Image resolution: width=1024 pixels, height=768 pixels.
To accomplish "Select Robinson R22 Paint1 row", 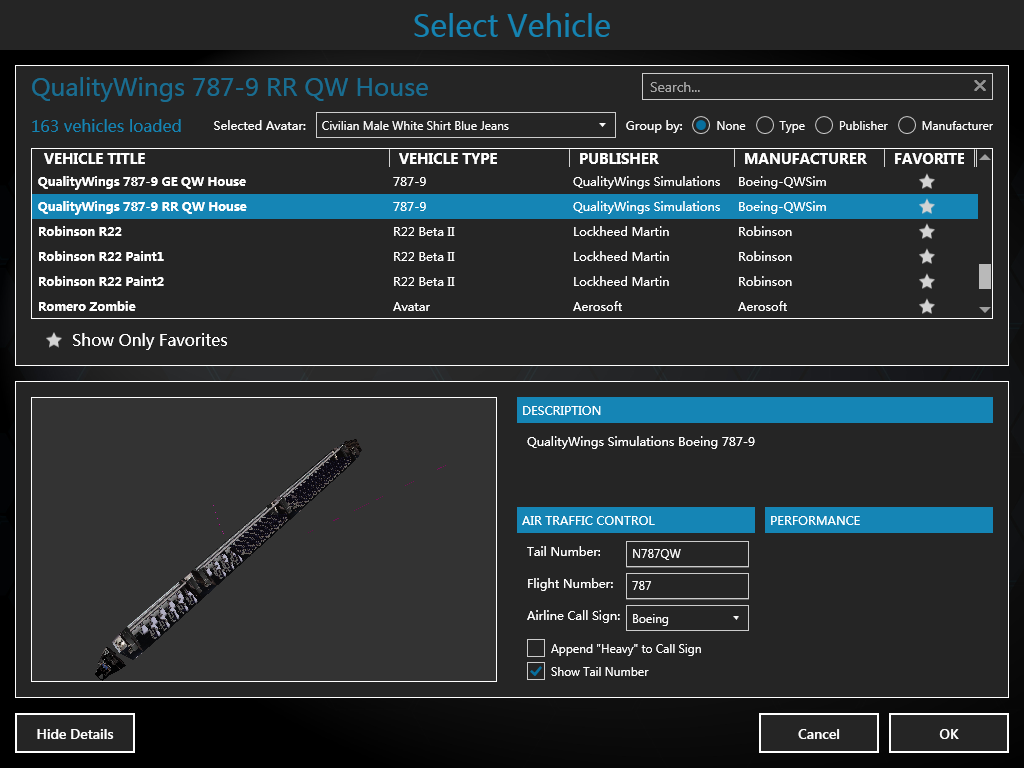I will tap(505, 257).
